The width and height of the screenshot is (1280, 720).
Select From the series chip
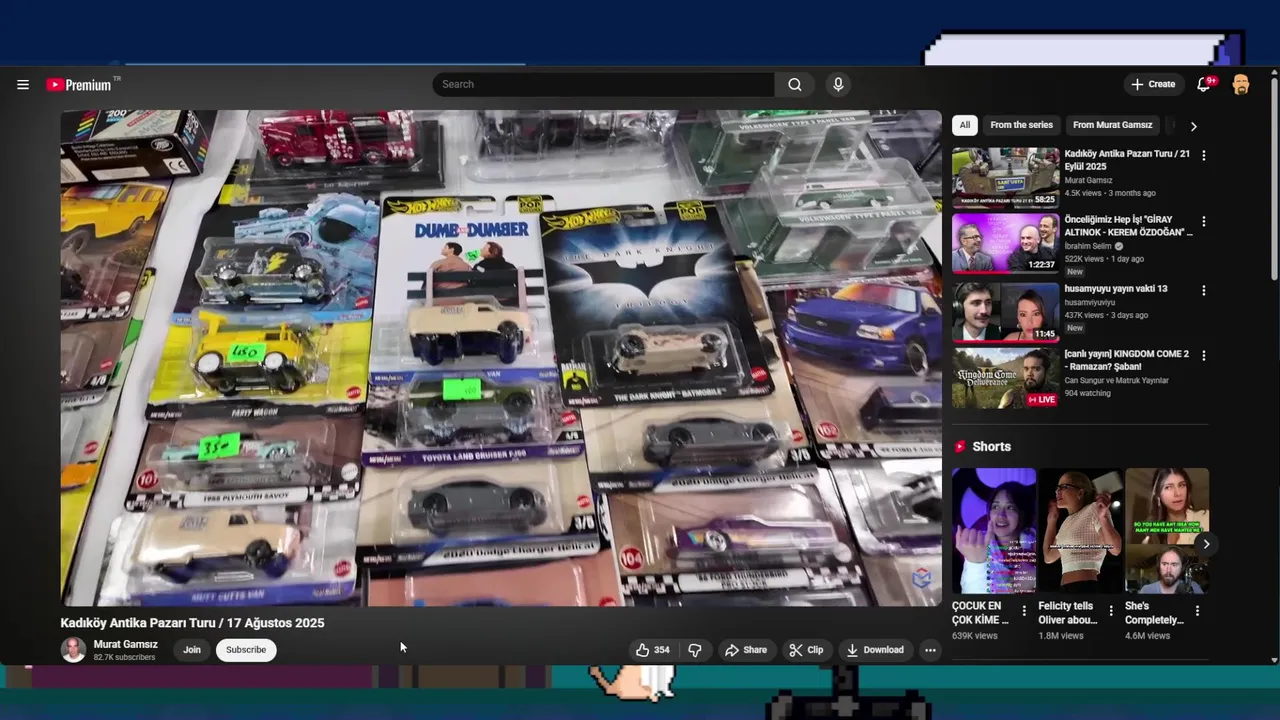click(x=1021, y=125)
